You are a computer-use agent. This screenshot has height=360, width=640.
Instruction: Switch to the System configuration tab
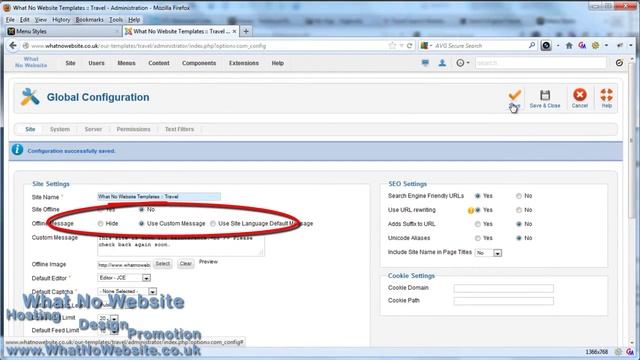coord(60,129)
